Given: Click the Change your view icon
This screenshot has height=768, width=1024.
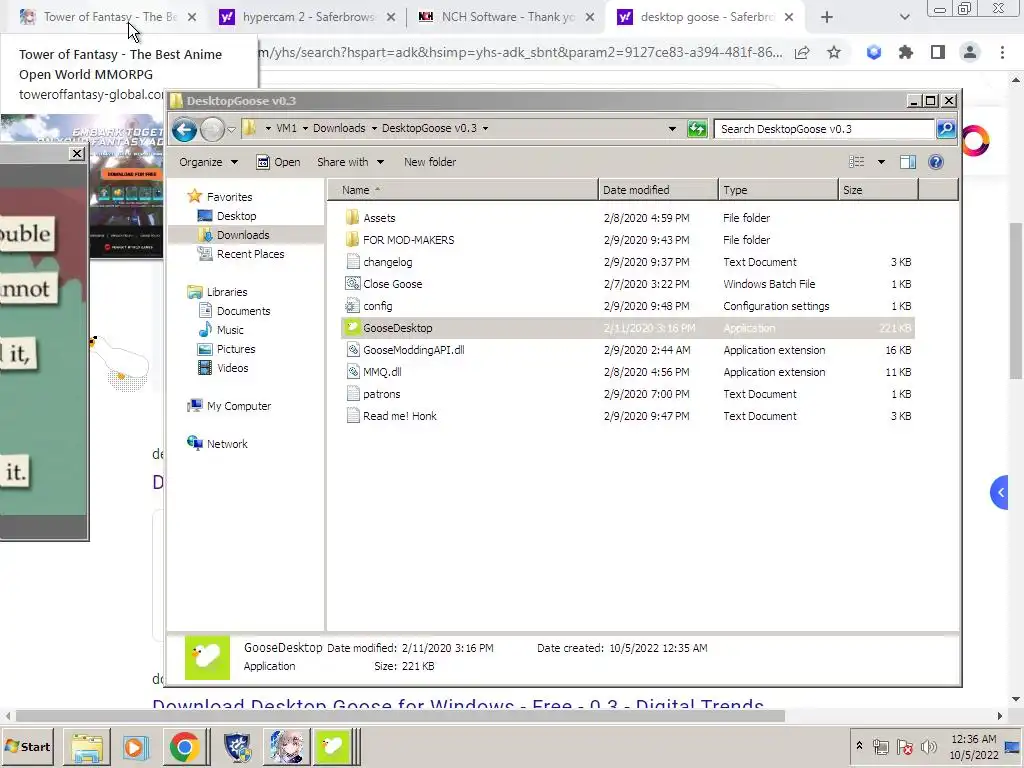Looking at the screenshot, I should click(856, 162).
